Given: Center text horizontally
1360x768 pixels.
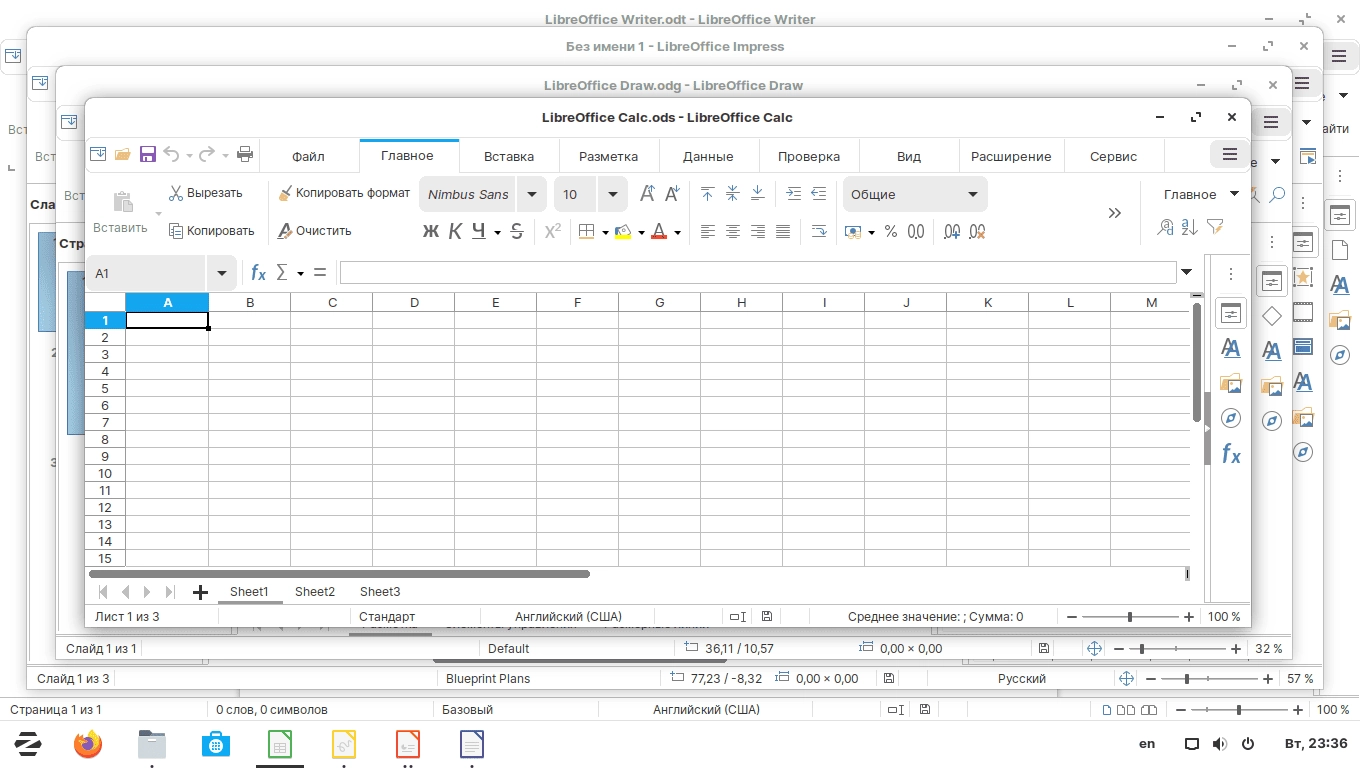Looking at the screenshot, I should [733, 232].
